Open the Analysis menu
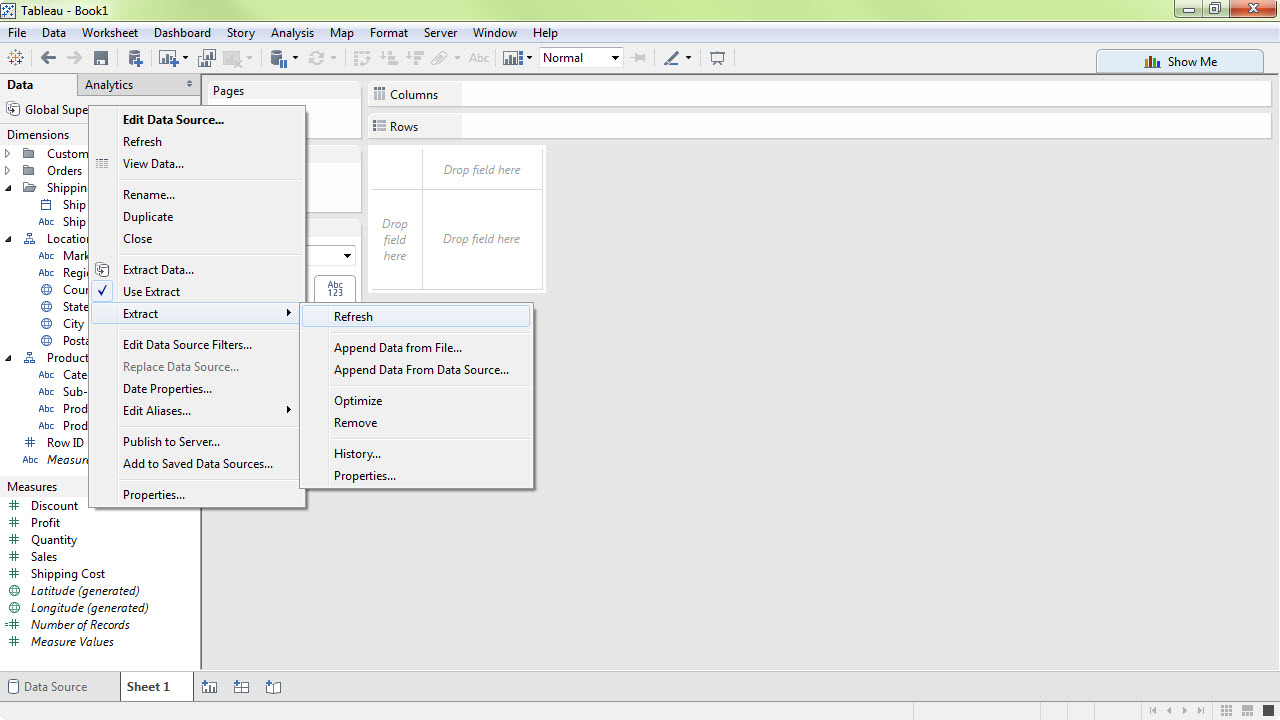The height and width of the screenshot is (720, 1280). [292, 33]
